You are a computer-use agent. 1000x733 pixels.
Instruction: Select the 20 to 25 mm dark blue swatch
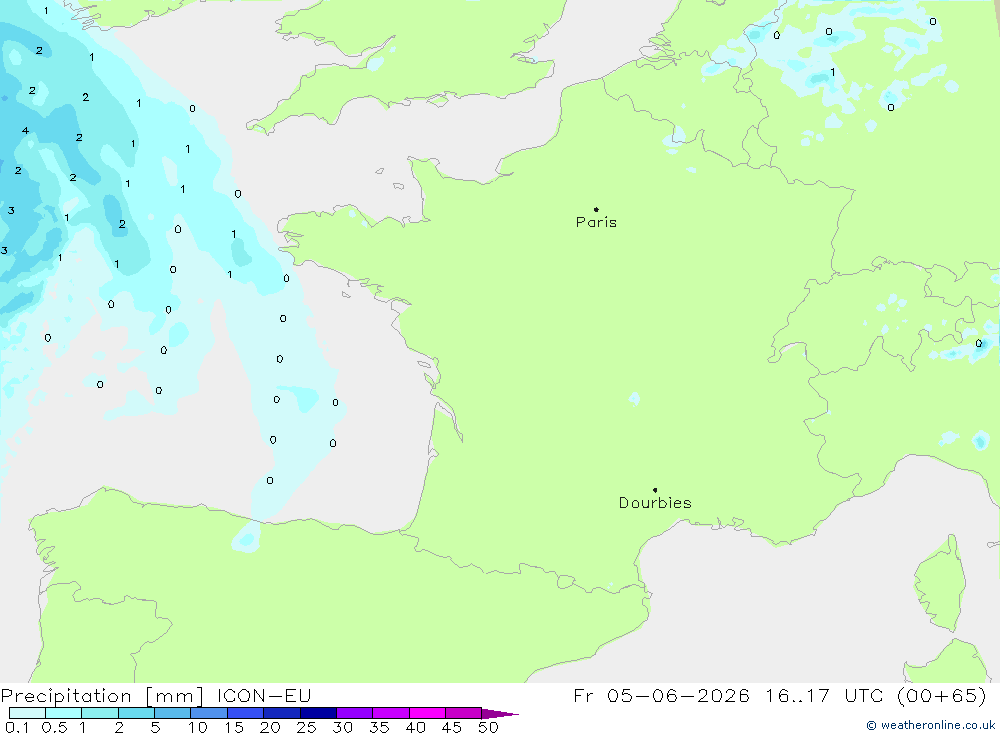pos(281,713)
